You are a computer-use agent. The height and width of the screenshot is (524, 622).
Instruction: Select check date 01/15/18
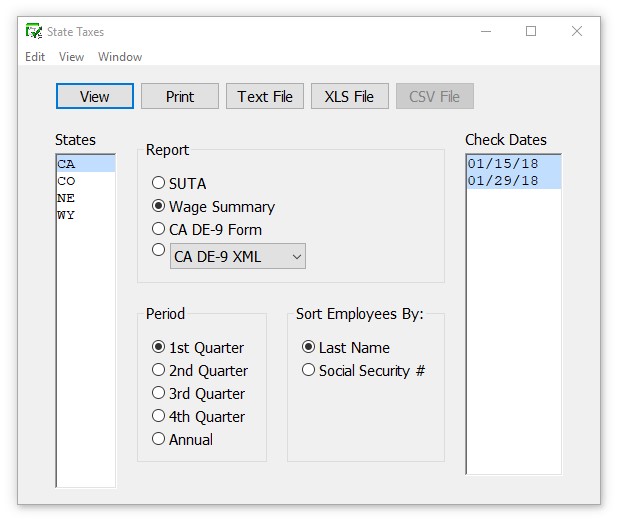click(x=504, y=164)
